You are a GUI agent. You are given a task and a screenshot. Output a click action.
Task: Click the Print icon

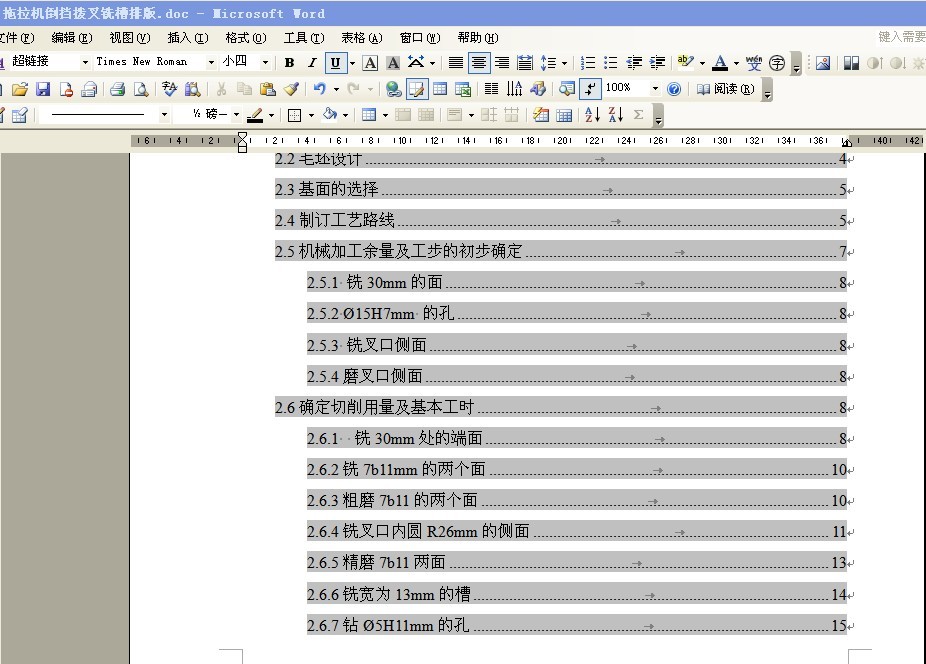point(118,89)
